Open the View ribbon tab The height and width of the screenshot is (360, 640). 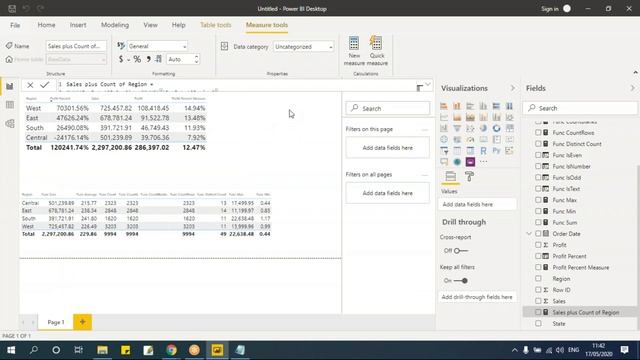[x=151, y=25]
